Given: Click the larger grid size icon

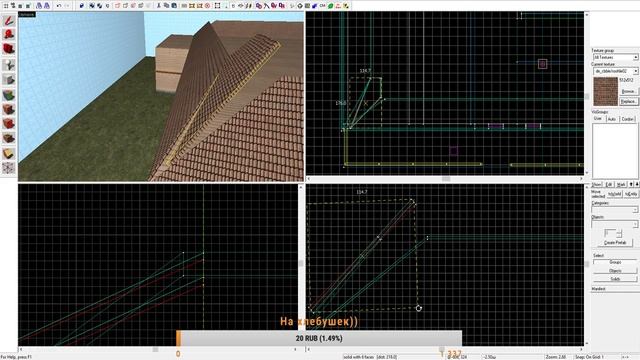Looking at the screenshot, I should pos(28,6).
